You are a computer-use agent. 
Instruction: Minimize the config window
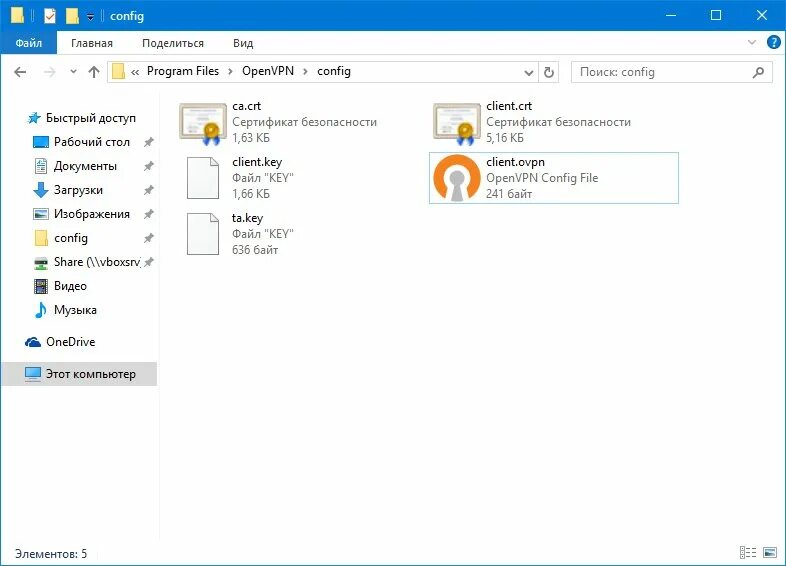671,16
